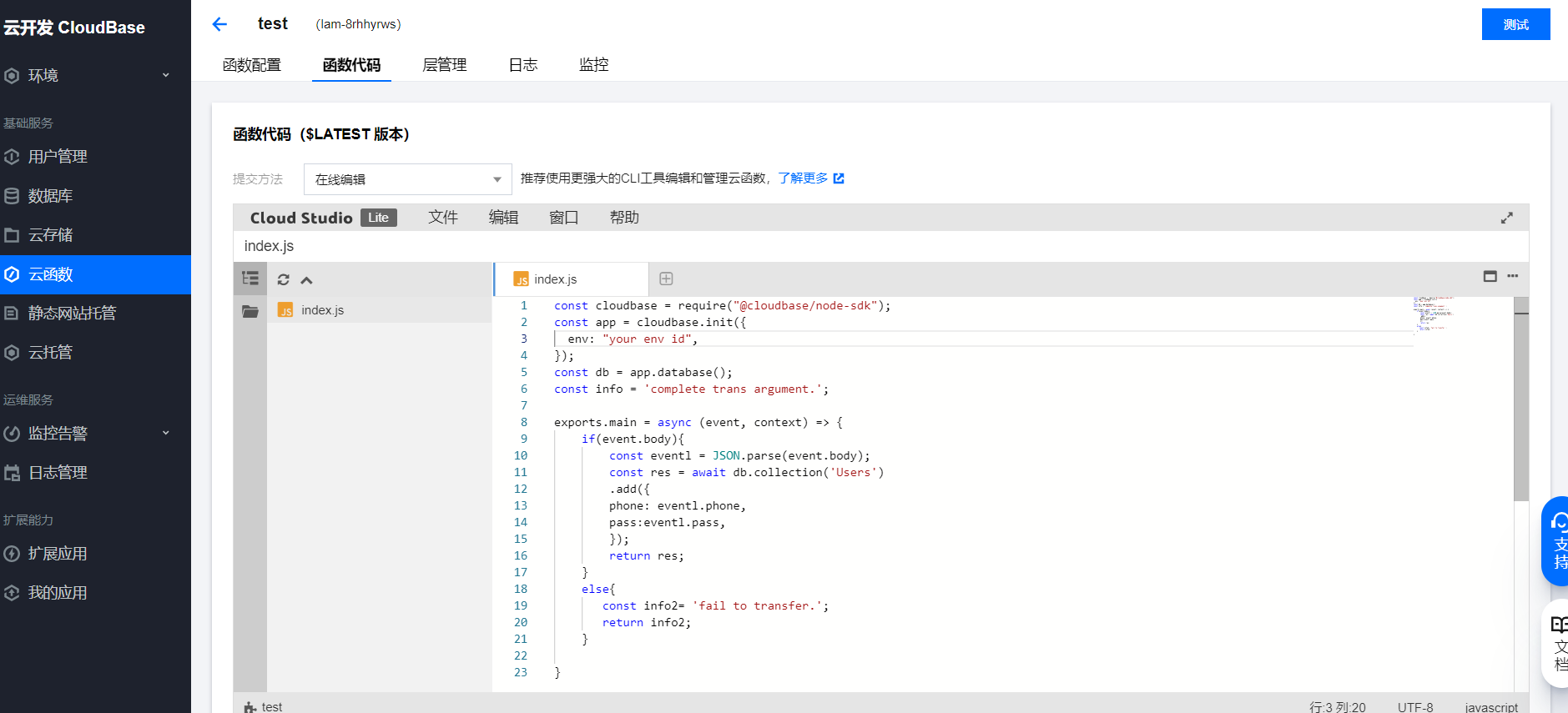Click the test icon in status bar
The image size is (1568, 713).
click(x=250, y=707)
